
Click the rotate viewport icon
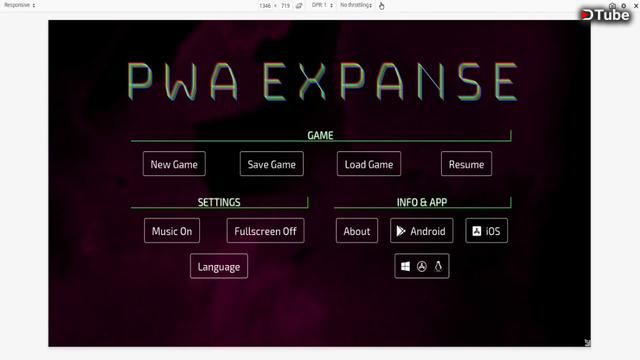(299, 6)
